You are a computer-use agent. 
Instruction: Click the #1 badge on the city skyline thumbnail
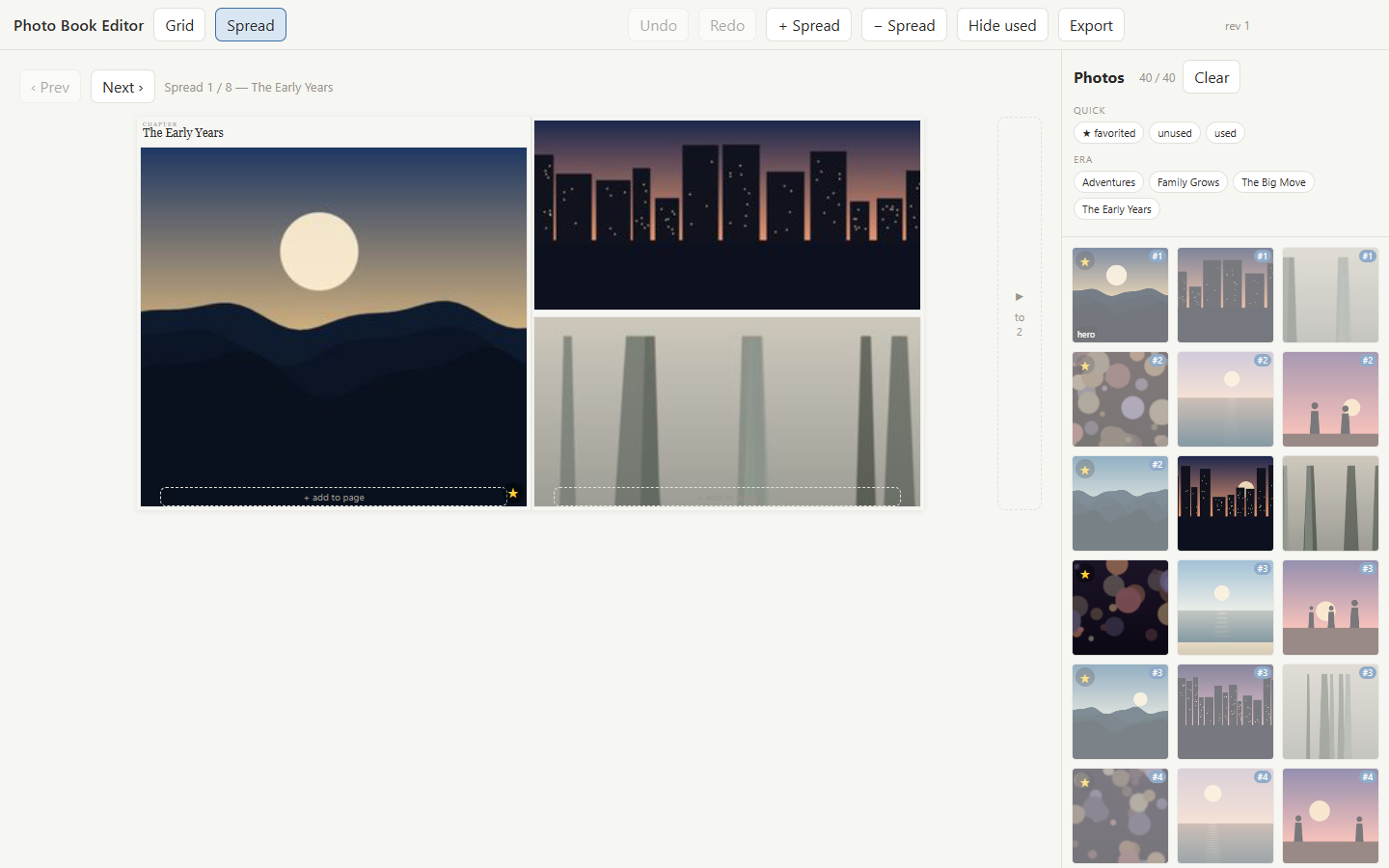coord(1262,256)
